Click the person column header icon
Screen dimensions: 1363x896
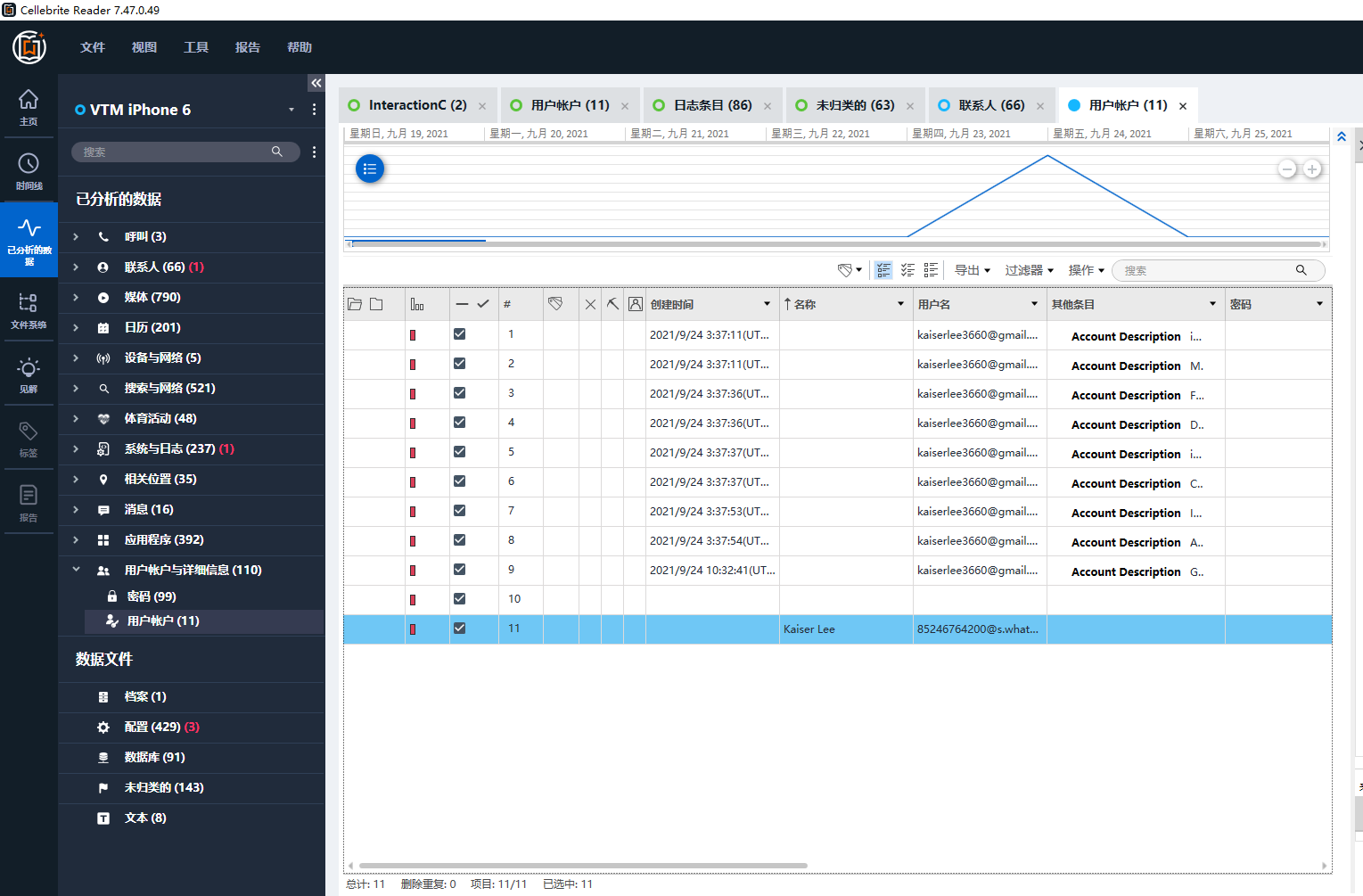click(x=635, y=304)
